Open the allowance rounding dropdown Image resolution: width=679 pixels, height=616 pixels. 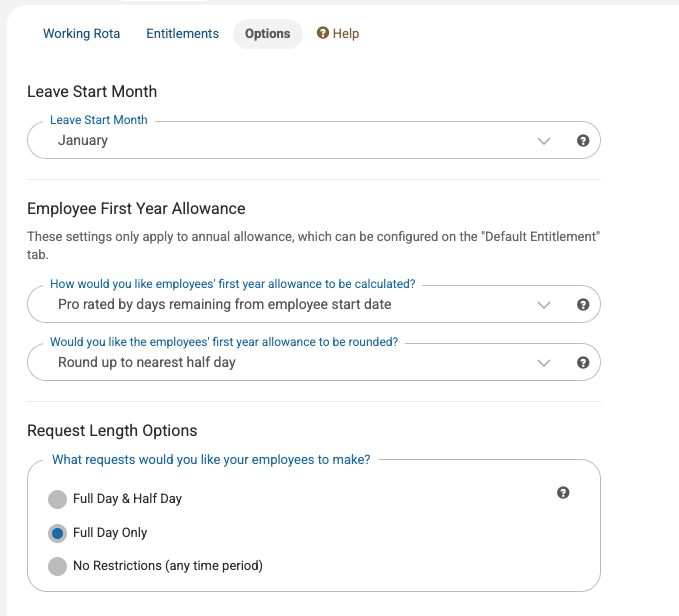314,362
